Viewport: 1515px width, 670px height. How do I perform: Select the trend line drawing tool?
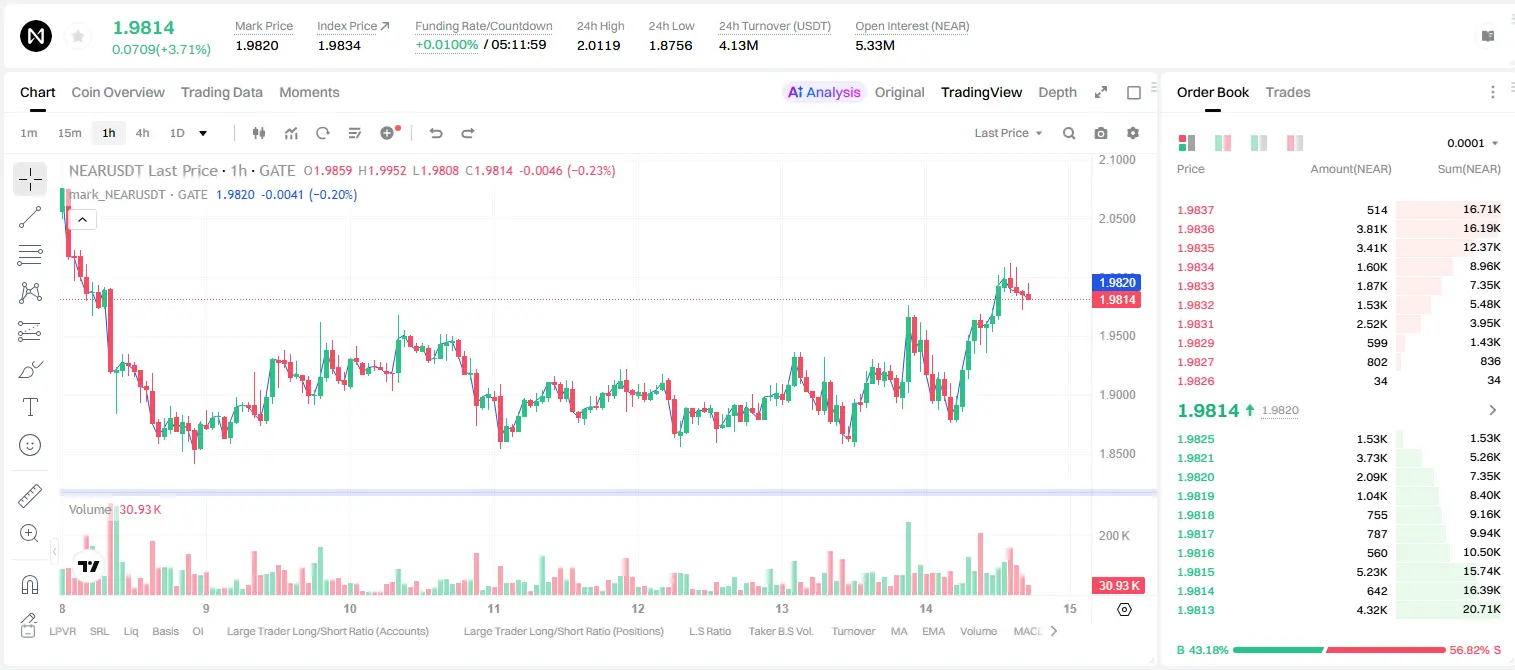click(x=30, y=217)
